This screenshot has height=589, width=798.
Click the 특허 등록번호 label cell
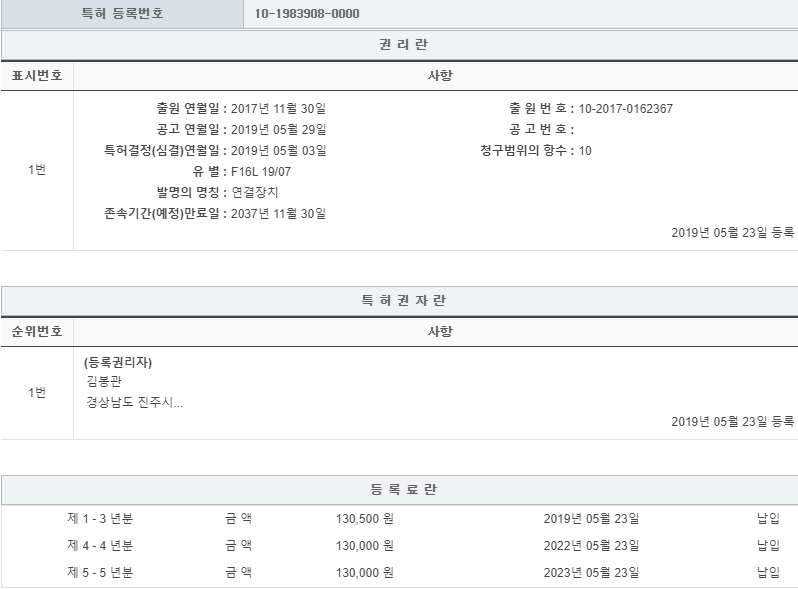click(x=122, y=14)
